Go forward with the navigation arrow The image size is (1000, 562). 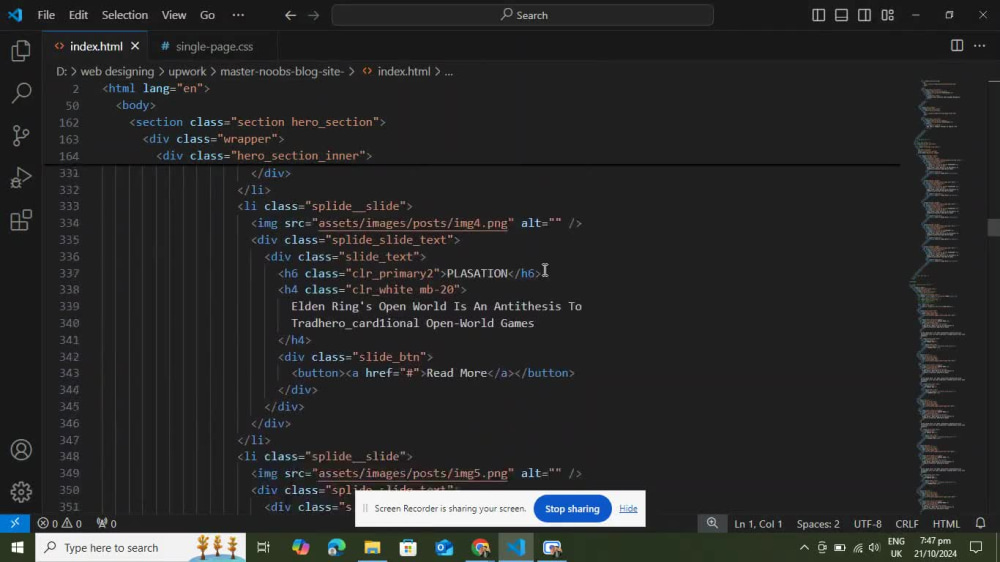pos(313,15)
